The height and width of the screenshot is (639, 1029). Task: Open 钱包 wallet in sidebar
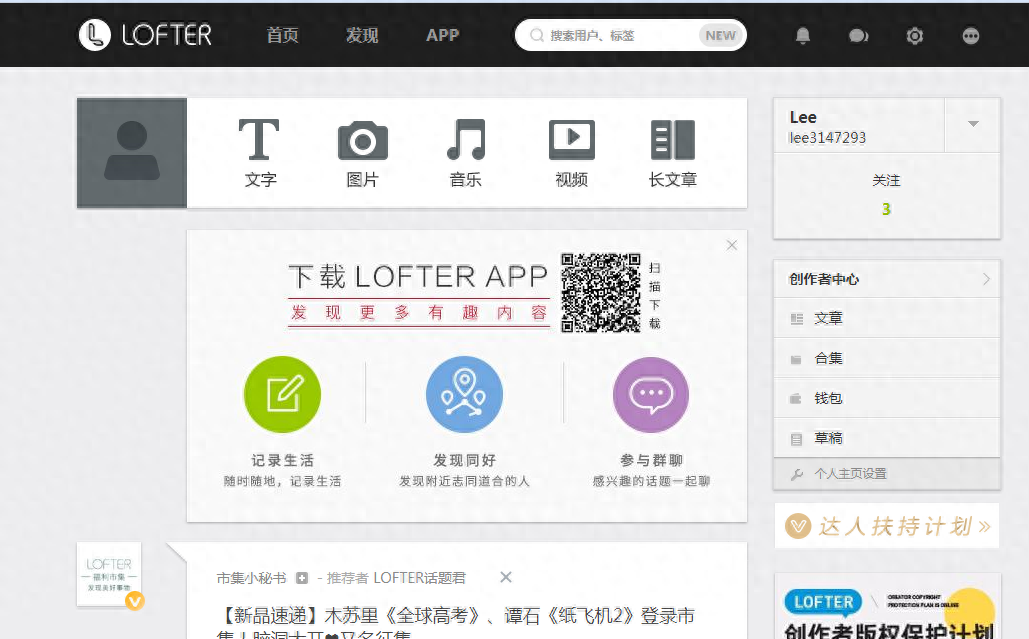[x=828, y=398]
